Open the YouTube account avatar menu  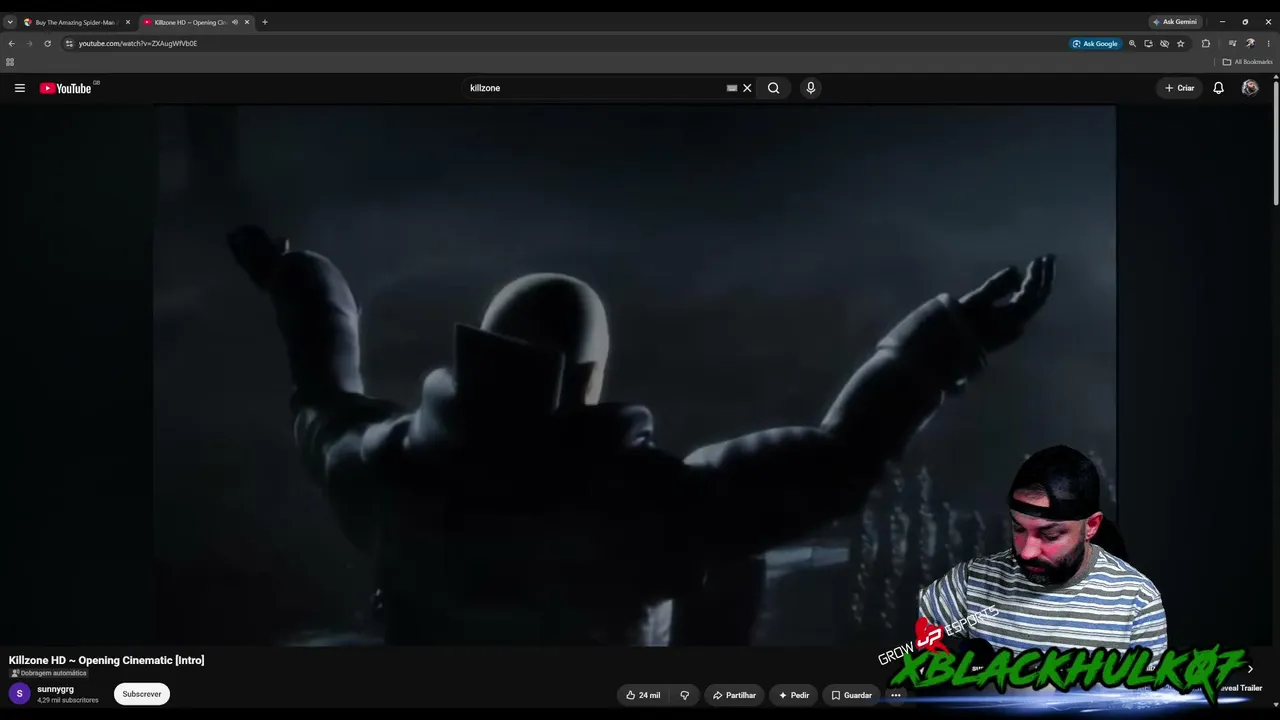click(x=1250, y=88)
